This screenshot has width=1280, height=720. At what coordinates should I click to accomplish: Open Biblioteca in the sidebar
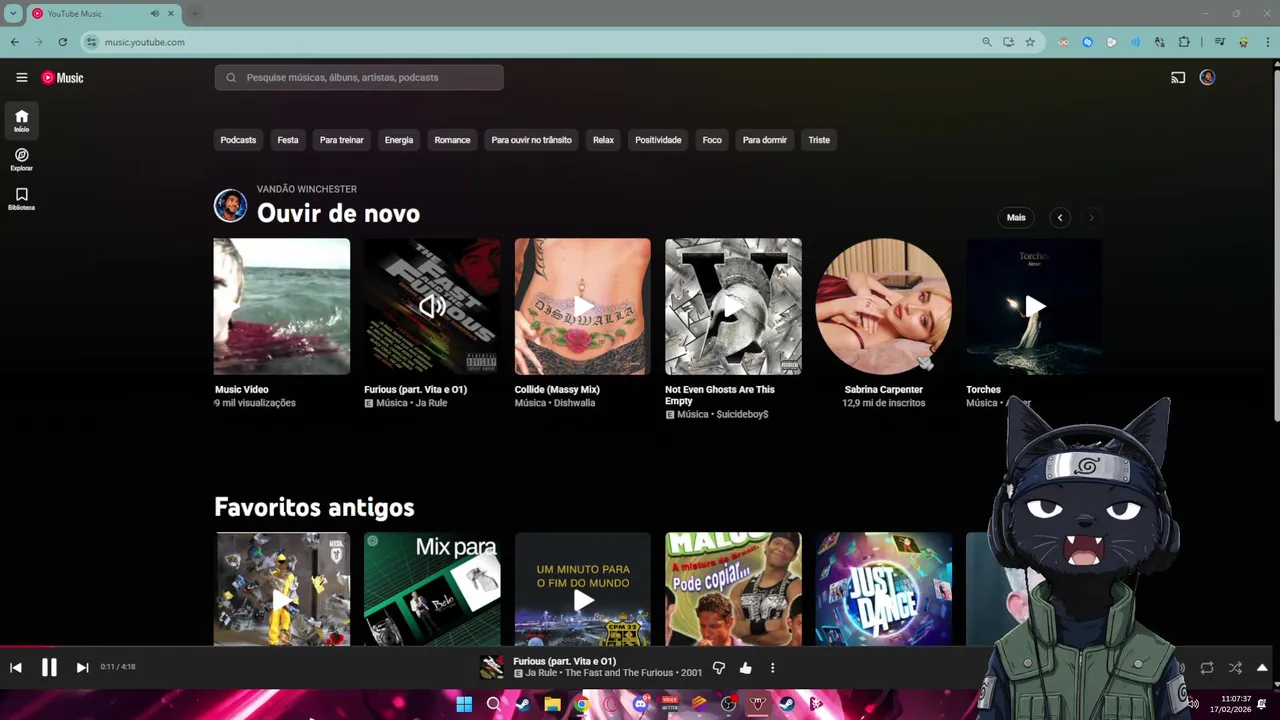coord(21,198)
